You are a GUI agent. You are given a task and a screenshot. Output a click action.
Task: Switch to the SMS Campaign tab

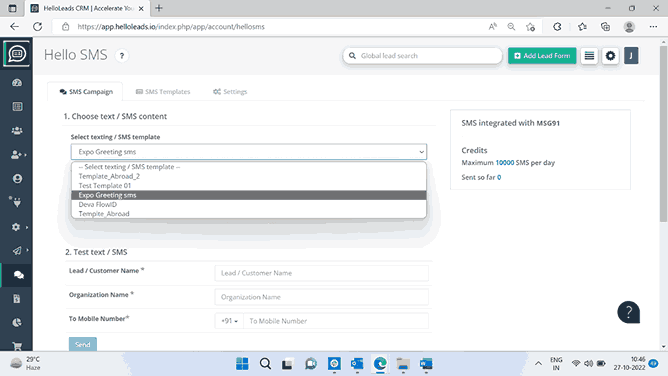point(86,92)
